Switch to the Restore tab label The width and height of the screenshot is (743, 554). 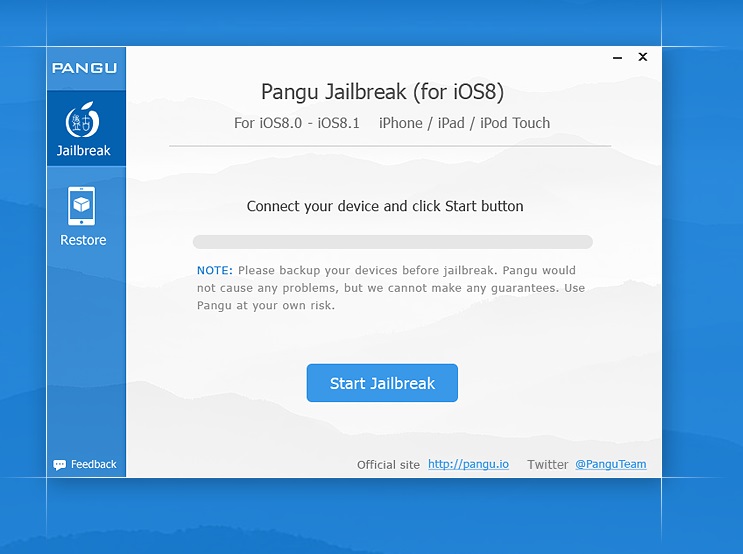pyautogui.click(x=83, y=240)
